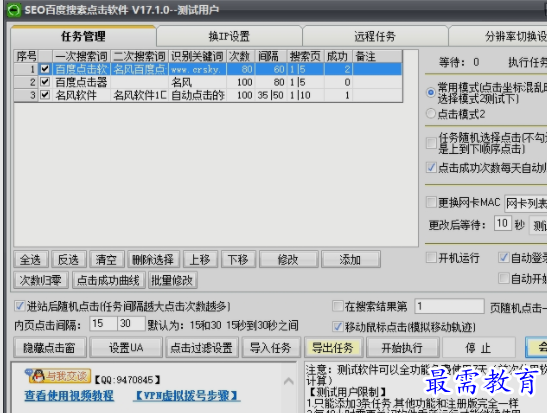Click the 反选 button

click(68, 260)
